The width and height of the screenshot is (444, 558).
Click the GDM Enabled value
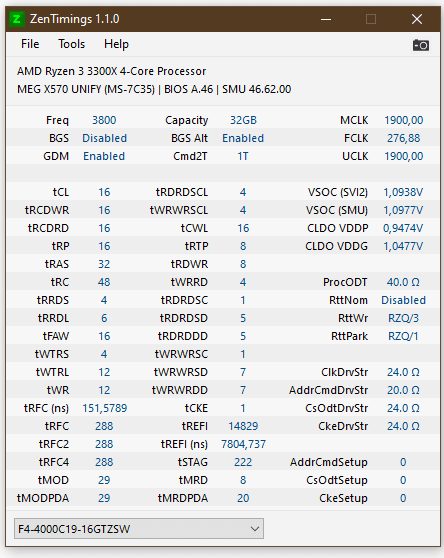104,156
